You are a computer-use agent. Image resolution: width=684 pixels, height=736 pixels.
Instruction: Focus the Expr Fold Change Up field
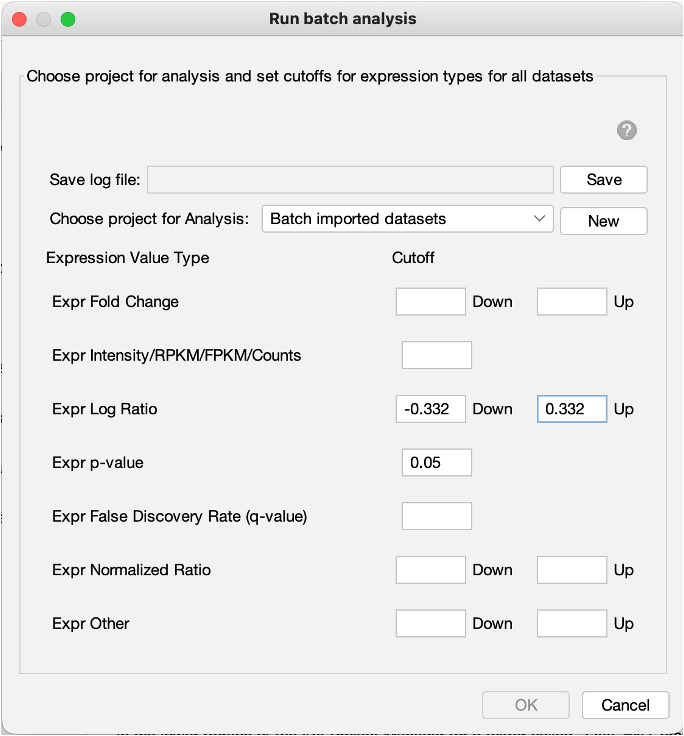(572, 302)
